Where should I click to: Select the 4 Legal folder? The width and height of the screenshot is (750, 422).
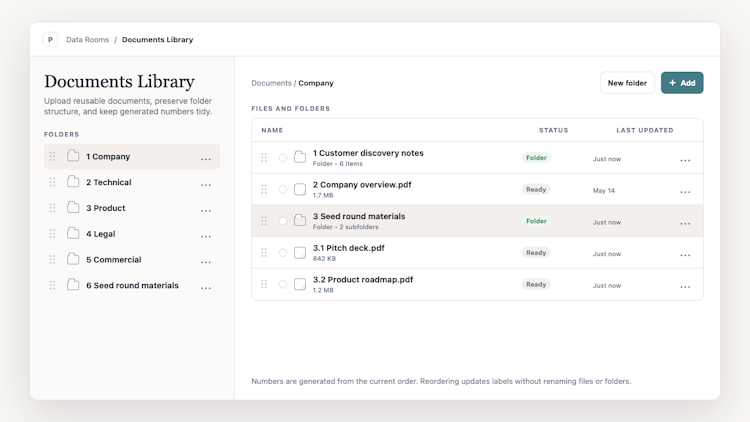tap(132, 234)
